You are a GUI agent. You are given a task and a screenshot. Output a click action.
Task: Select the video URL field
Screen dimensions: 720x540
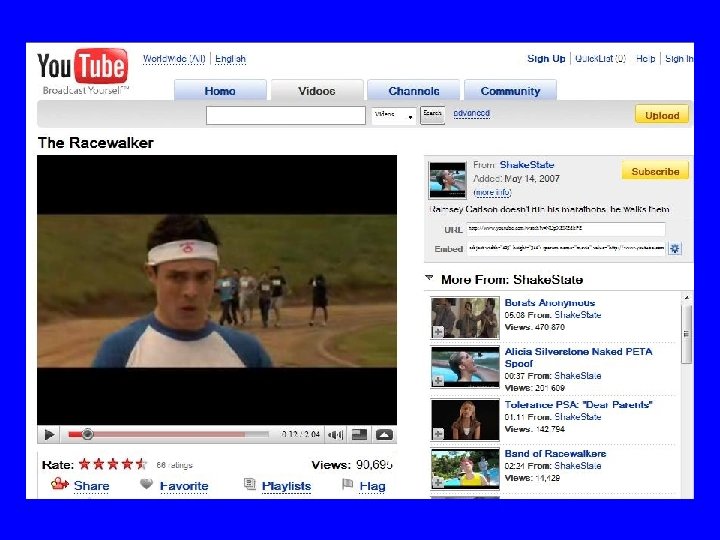pyautogui.click(x=566, y=228)
